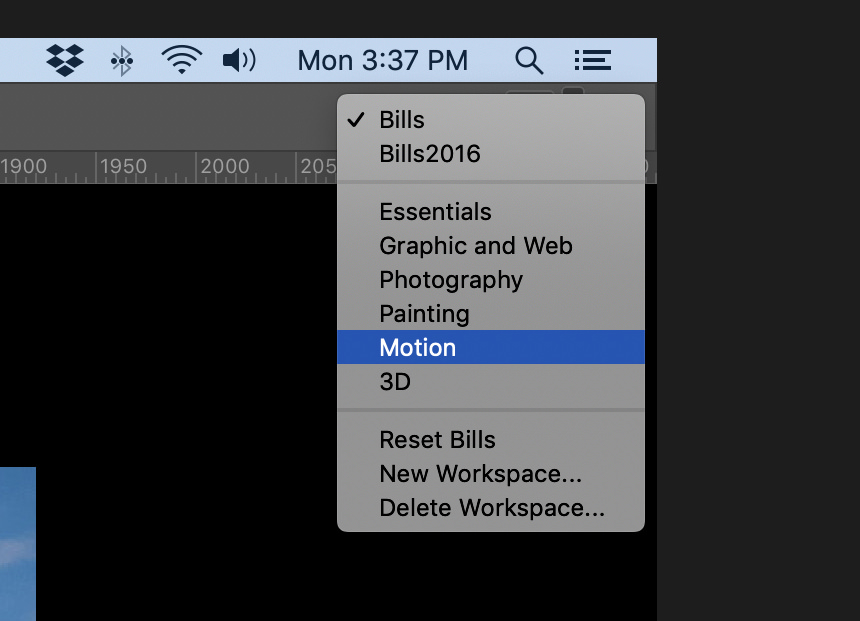Select Graphic and Web workspace
This screenshot has height=621, width=860.
[x=491, y=246]
